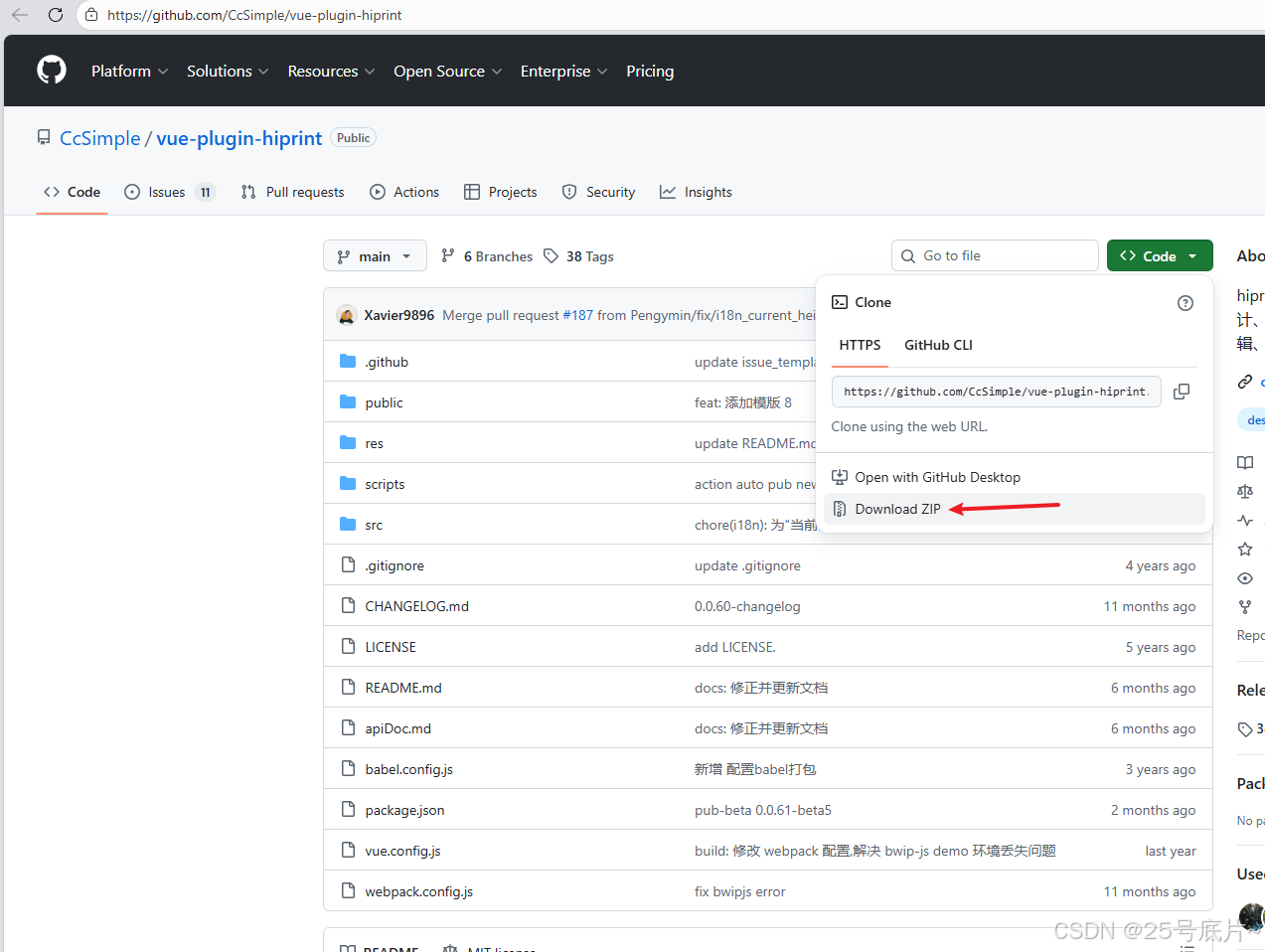Viewport: 1265px width, 952px height.
Task: Open the LICENSE file
Action: coord(391,647)
